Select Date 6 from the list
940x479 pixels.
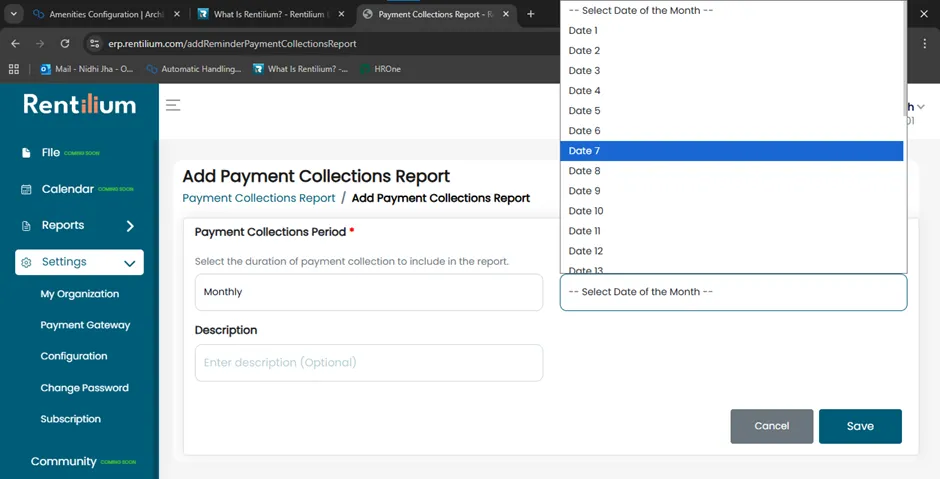[x=731, y=131]
